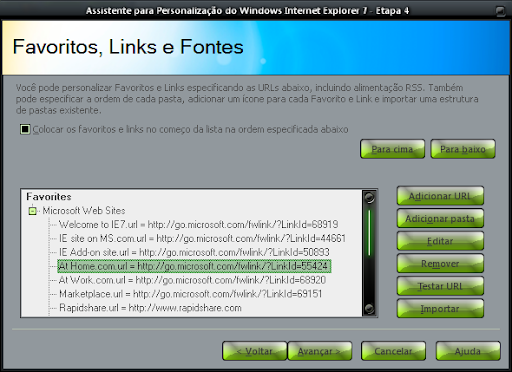Viewport: 512px width, 372px height.
Task: Click 'Editar' to edit the selected favorite
Action: (x=440, y=241)
